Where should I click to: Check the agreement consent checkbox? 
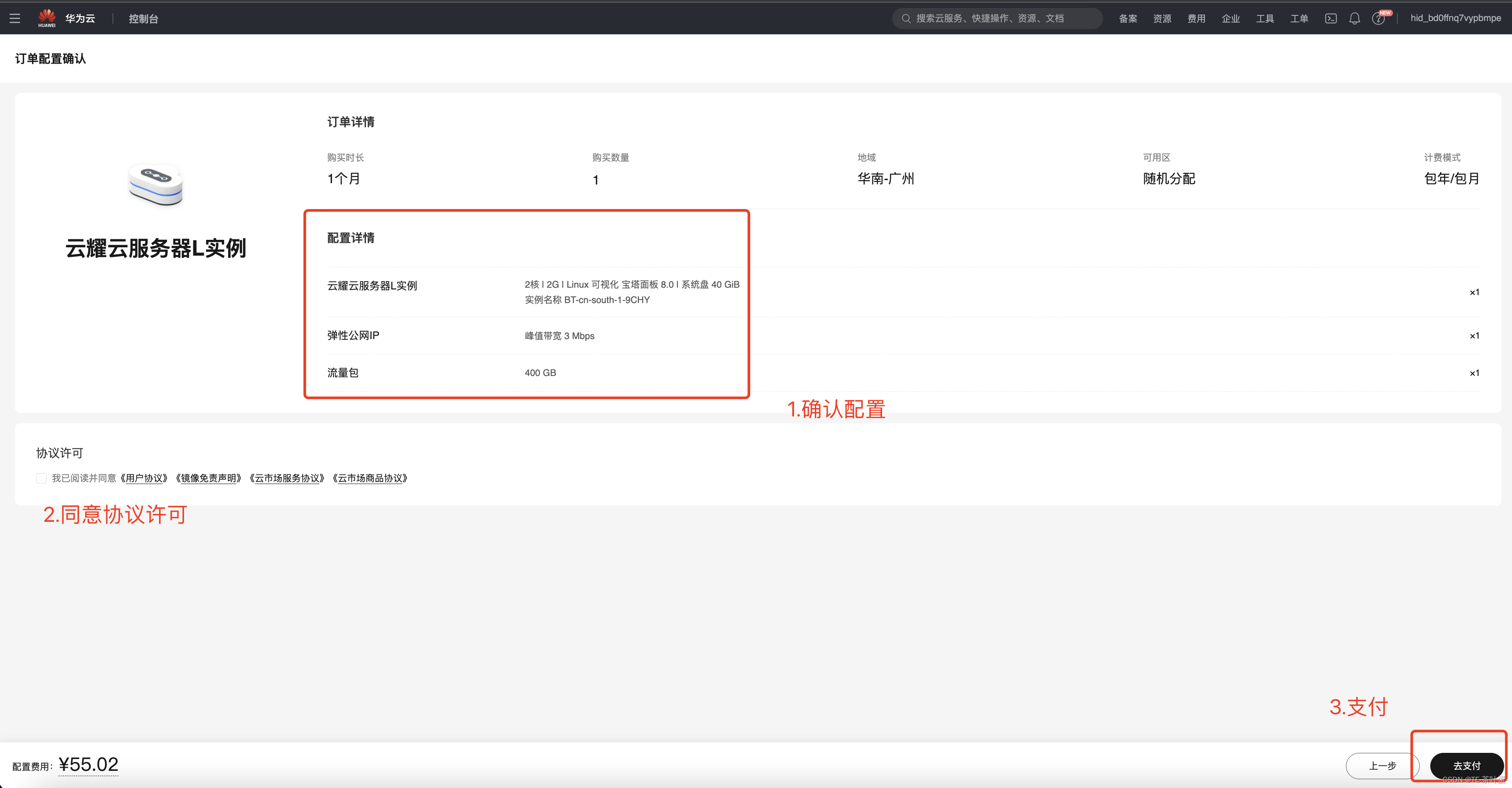coord(41,478)
